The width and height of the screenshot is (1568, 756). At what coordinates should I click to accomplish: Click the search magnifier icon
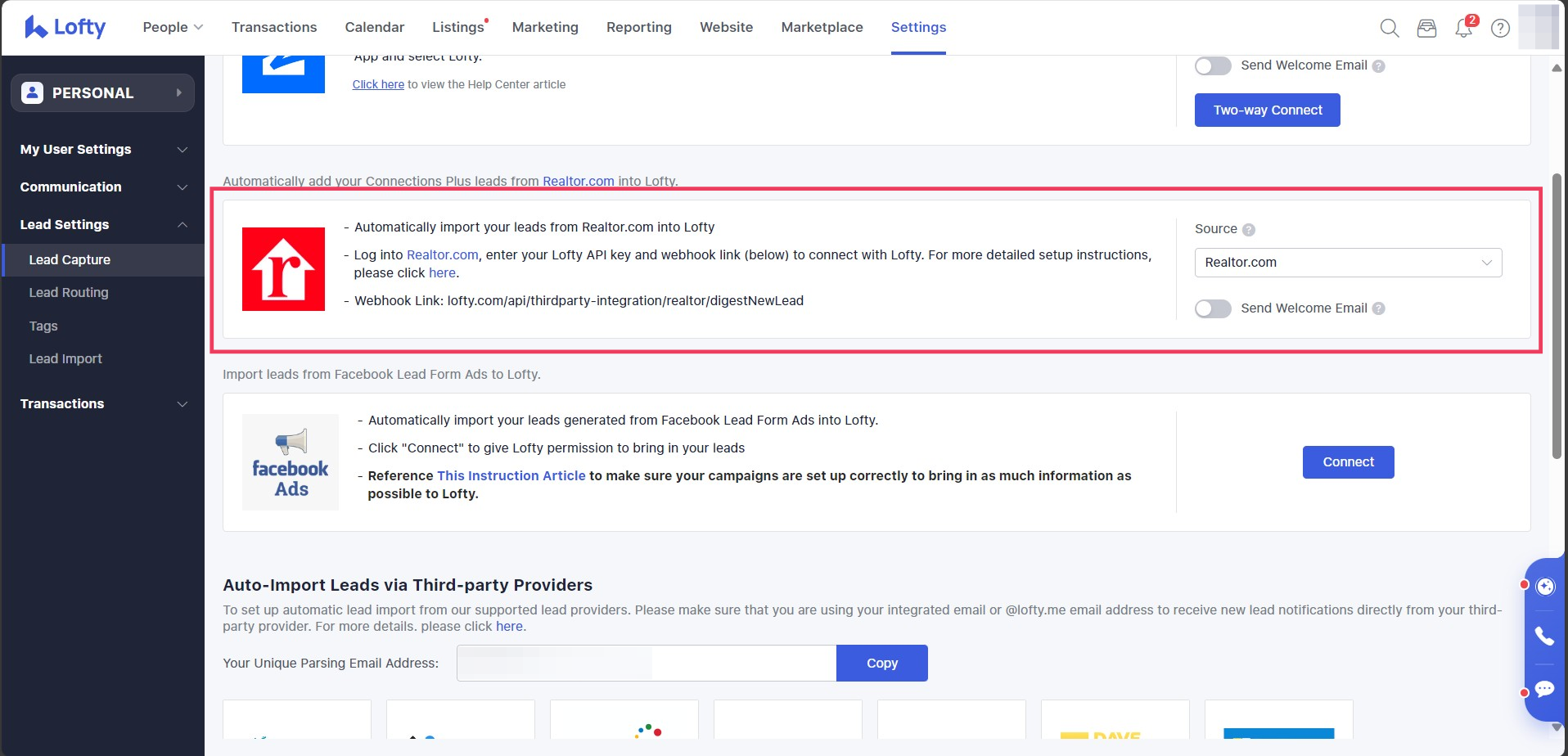click(x=1389, y=28)
